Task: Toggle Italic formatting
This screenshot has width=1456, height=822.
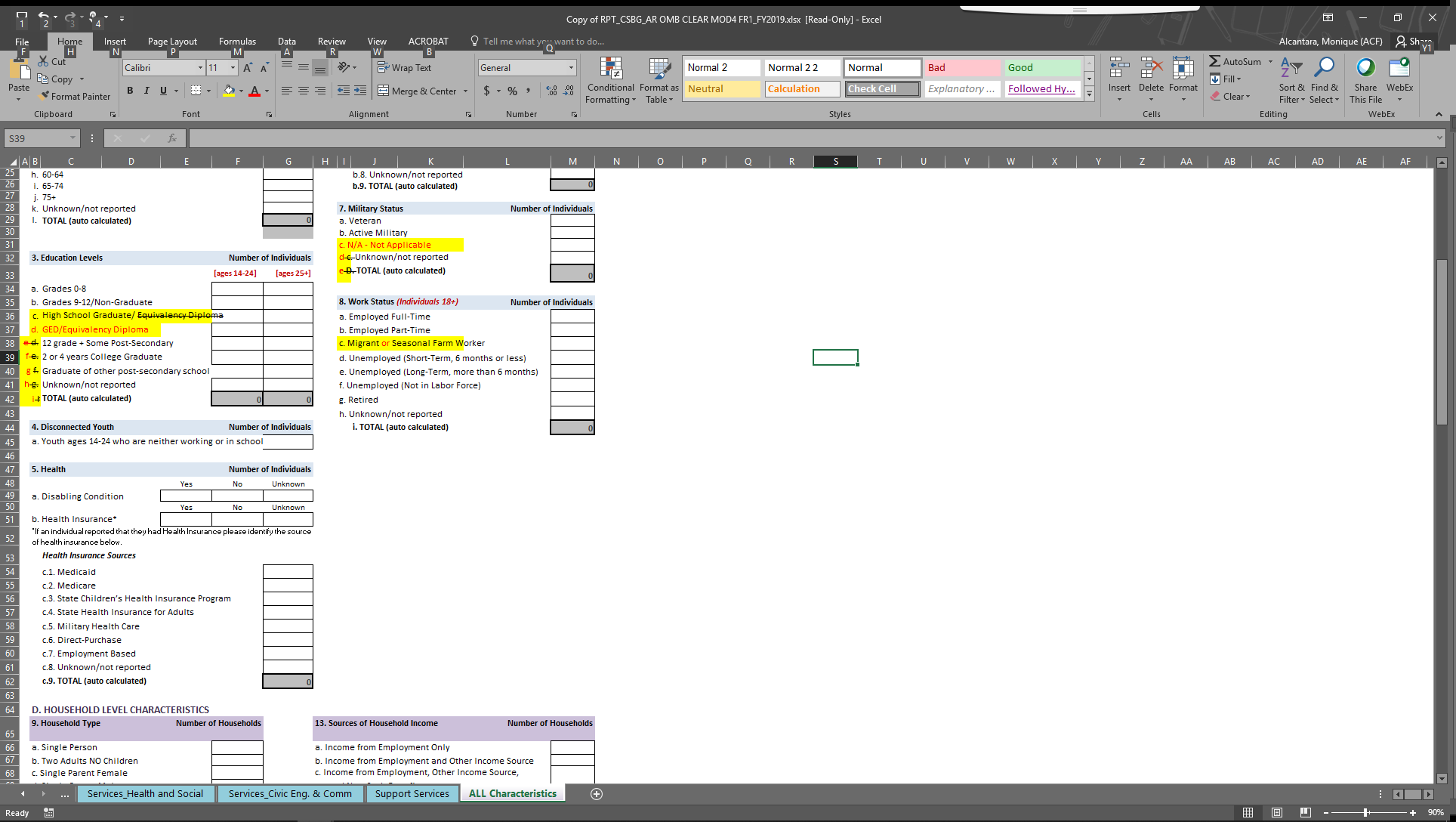Action: pyautogui.click(x=147, y=91)
